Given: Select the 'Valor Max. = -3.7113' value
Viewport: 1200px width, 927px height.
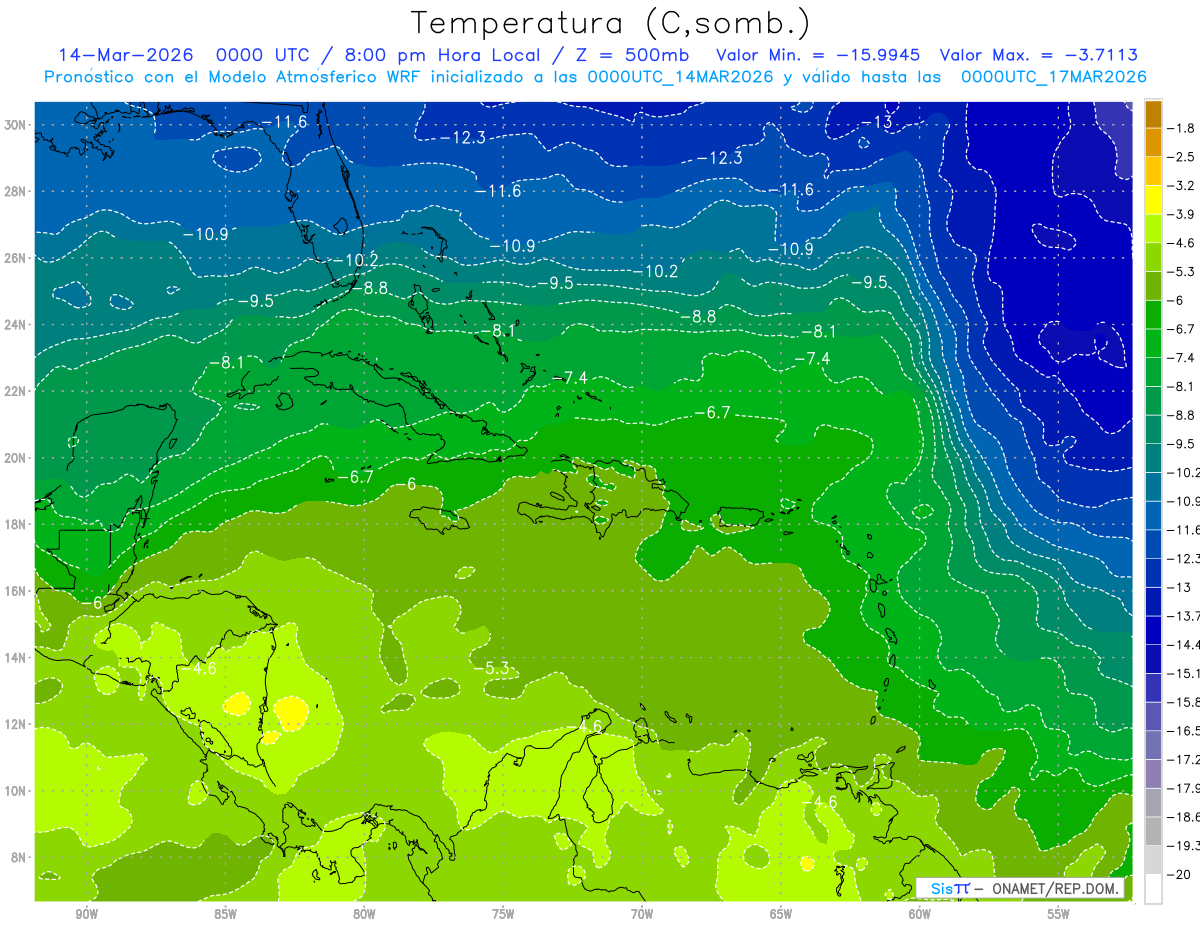Looking at the screenshot, I should tap(1039, 55).
